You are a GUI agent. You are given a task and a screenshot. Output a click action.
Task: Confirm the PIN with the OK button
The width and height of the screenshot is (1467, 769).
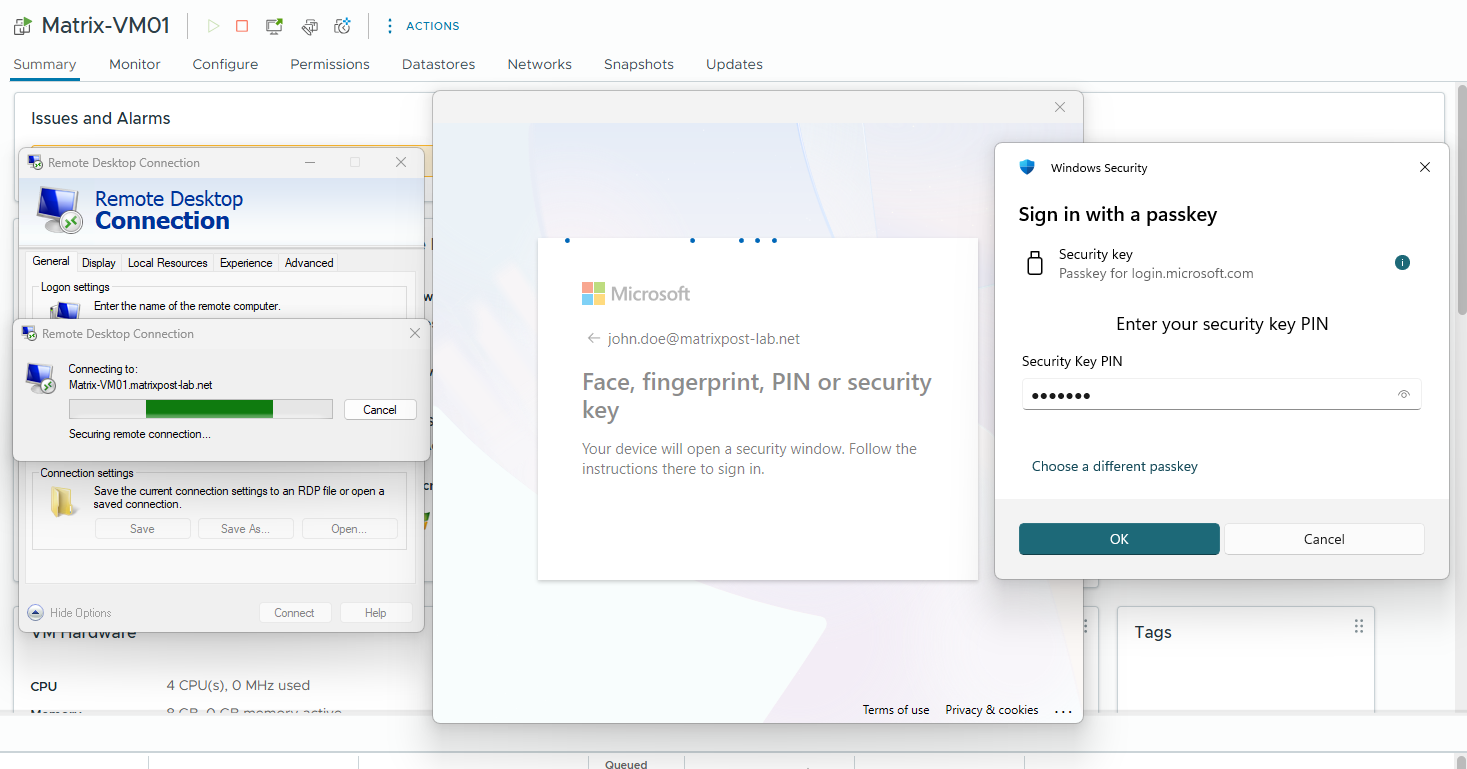click(1119, 539)
